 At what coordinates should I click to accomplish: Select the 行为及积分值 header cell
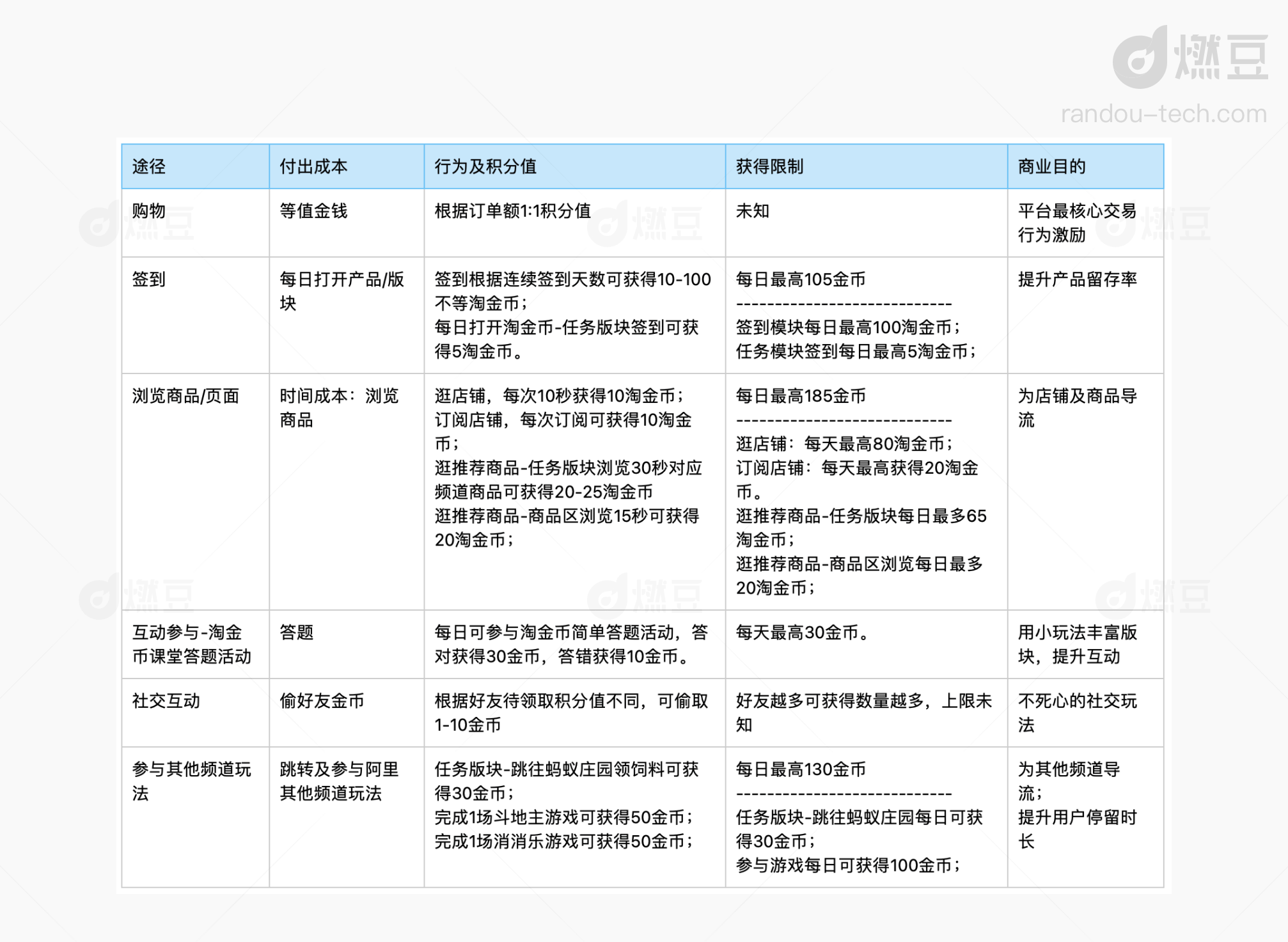pos(485,167)
